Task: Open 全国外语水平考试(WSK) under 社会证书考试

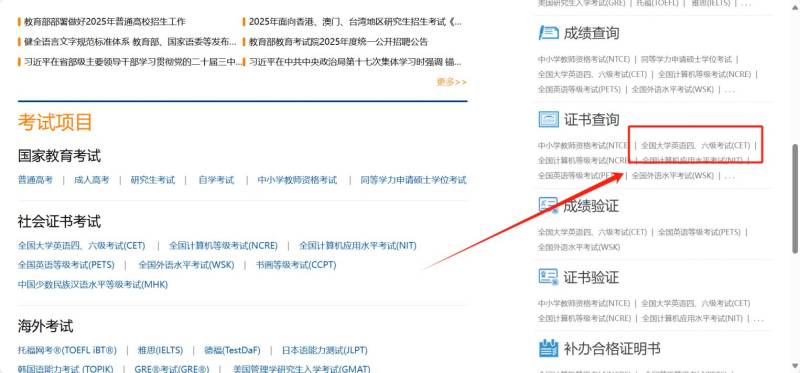Action: (x=186, y=265)
